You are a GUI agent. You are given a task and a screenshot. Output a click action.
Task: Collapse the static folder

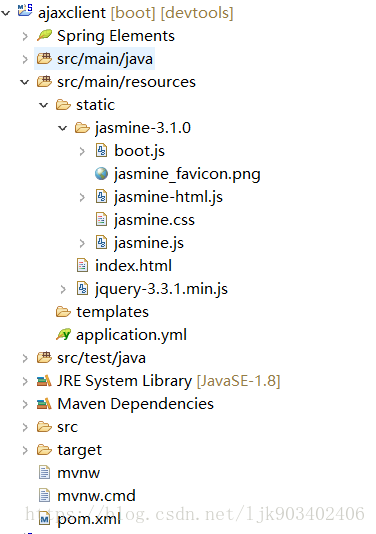44,105
